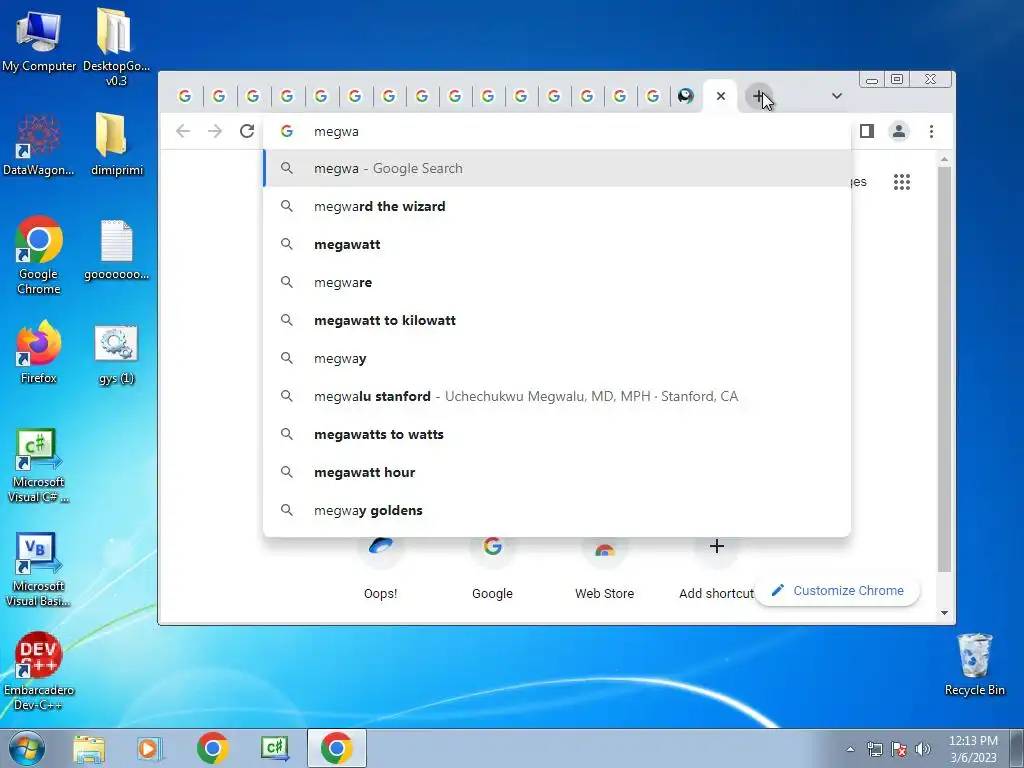Choose the 'megway goldens' suggestion
The image size is (1024, 768).
click(557, 510)
